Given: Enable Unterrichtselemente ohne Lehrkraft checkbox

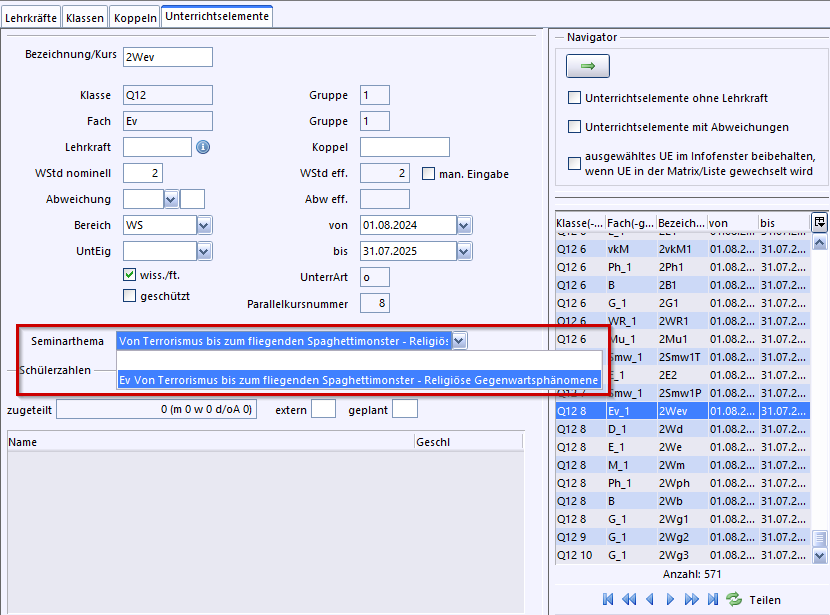Looking at the screenshot, I should (574, 98).
